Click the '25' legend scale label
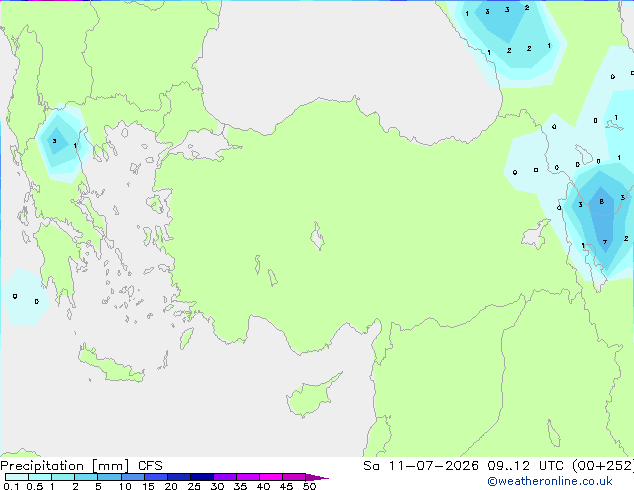 [x=194, y=486]
